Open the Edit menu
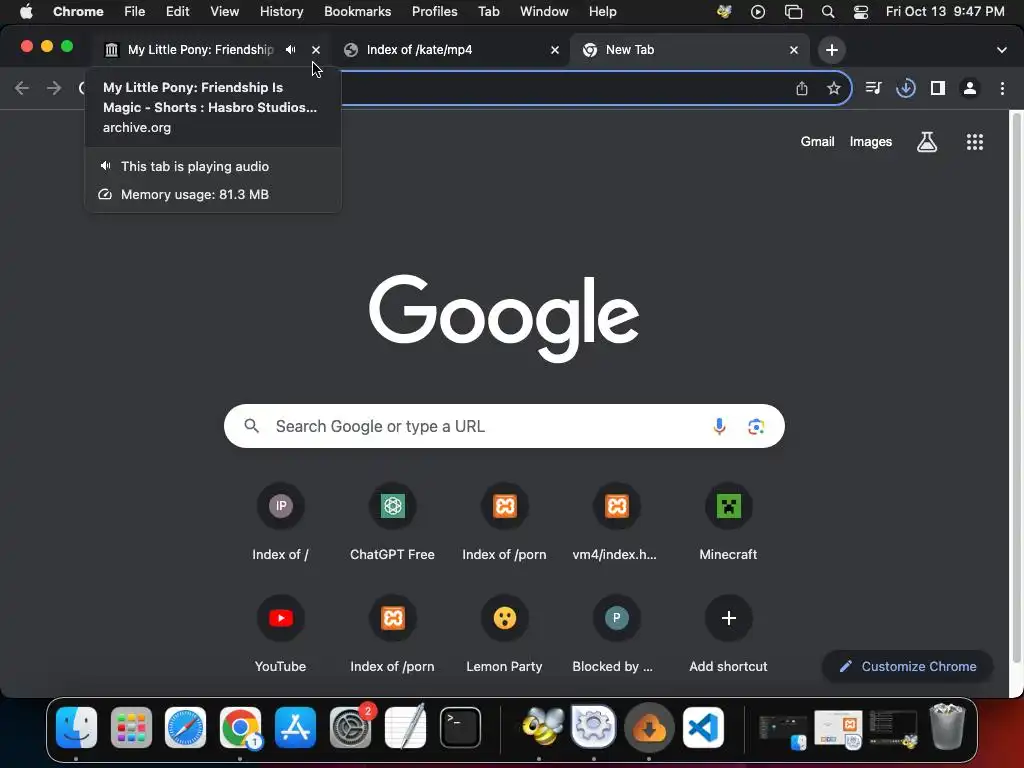Screen dimensions: 1024x768 coord(177,12)
